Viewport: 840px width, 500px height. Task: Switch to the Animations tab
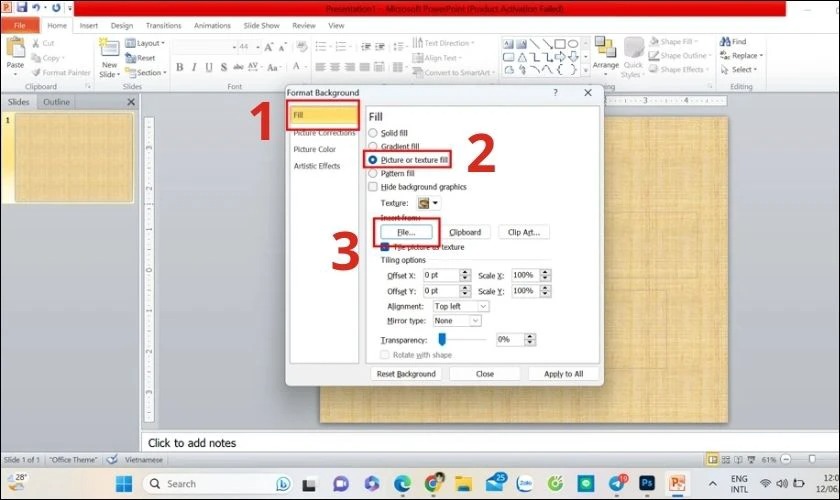click(x=212, y=25)
